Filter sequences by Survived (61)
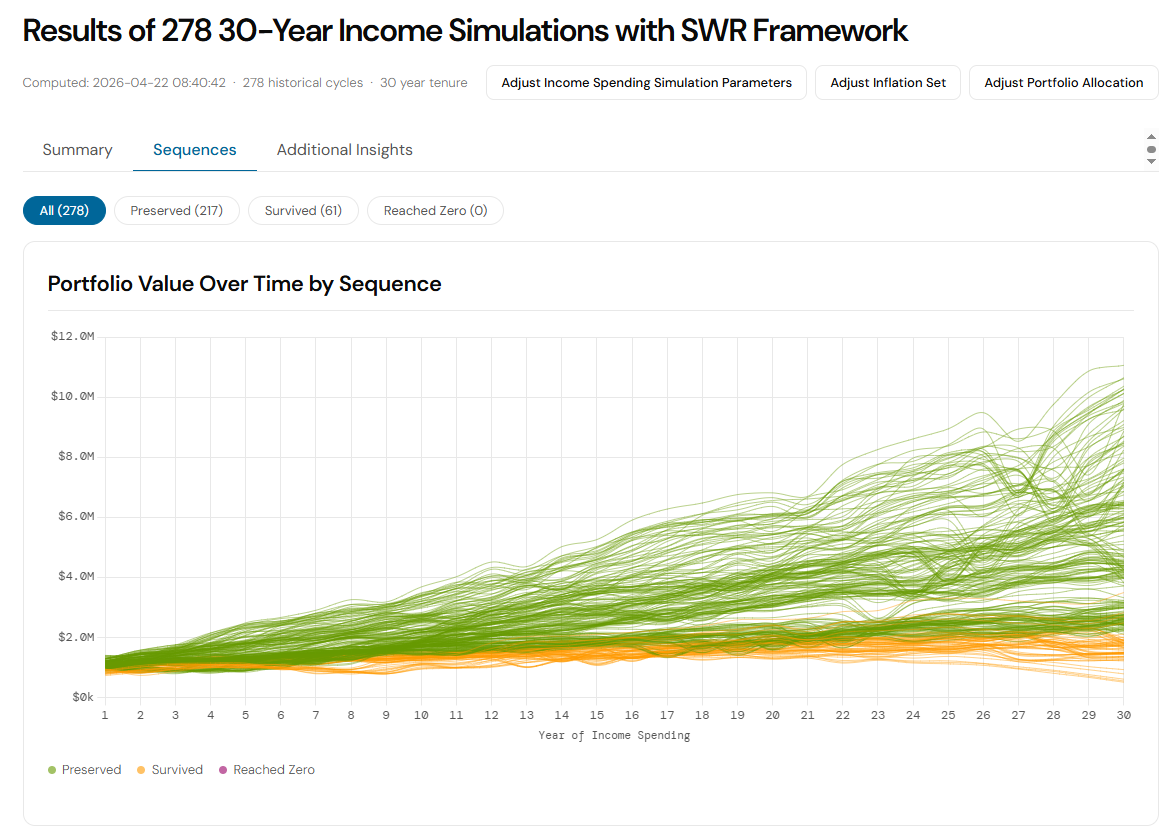 (303, 211)
